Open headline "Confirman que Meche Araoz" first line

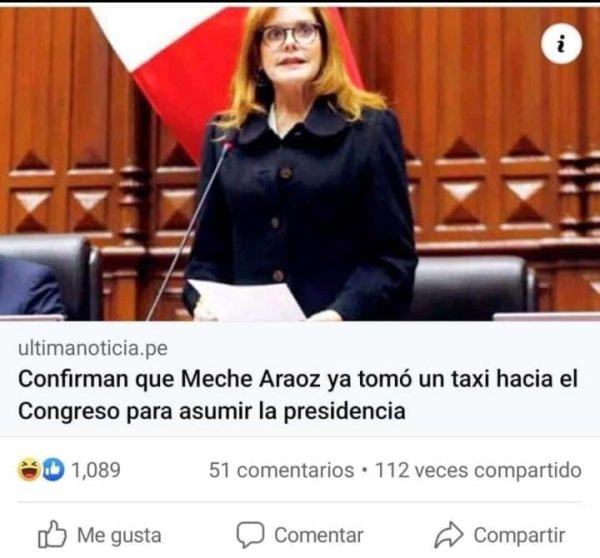pyautogui.click(x=298, y=379)
